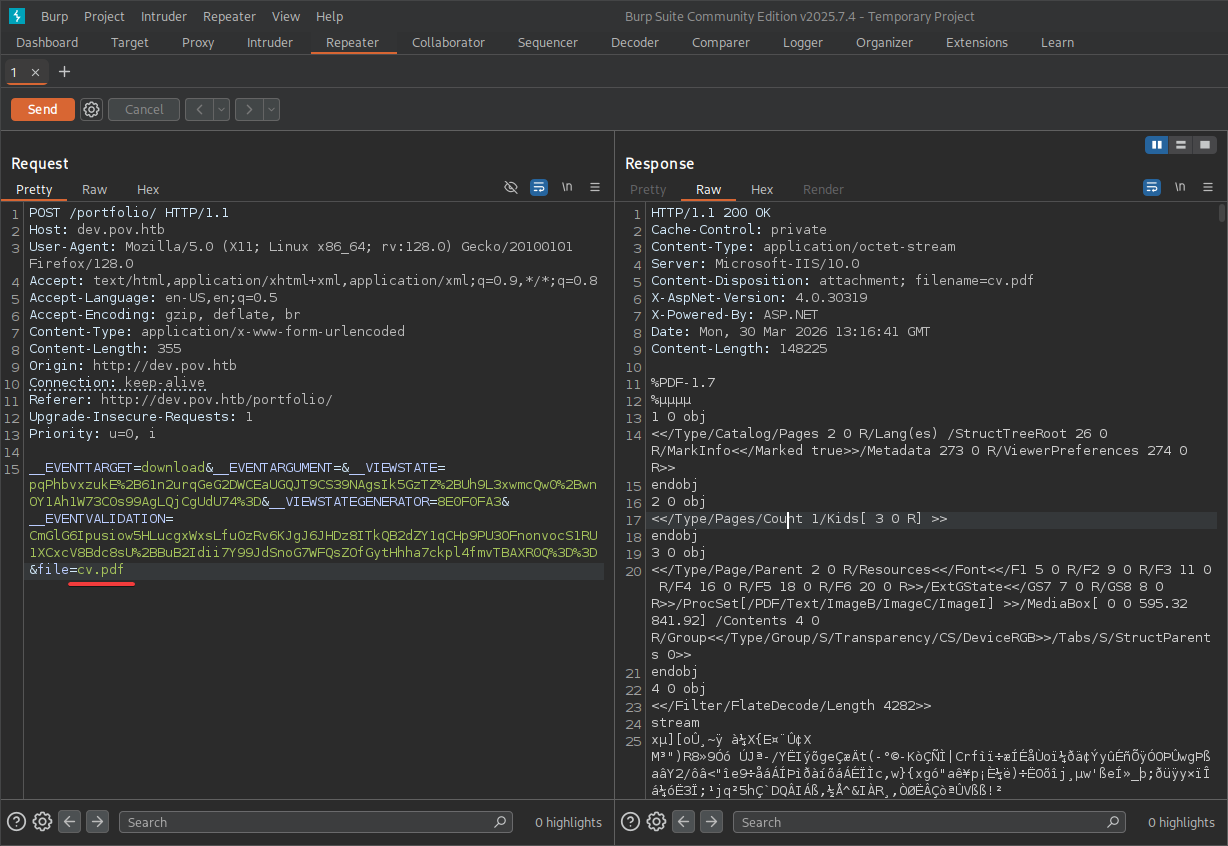Expand the forward history dropdown arrow
This screenshot has height=846, width=1228.
pos(271,110)
